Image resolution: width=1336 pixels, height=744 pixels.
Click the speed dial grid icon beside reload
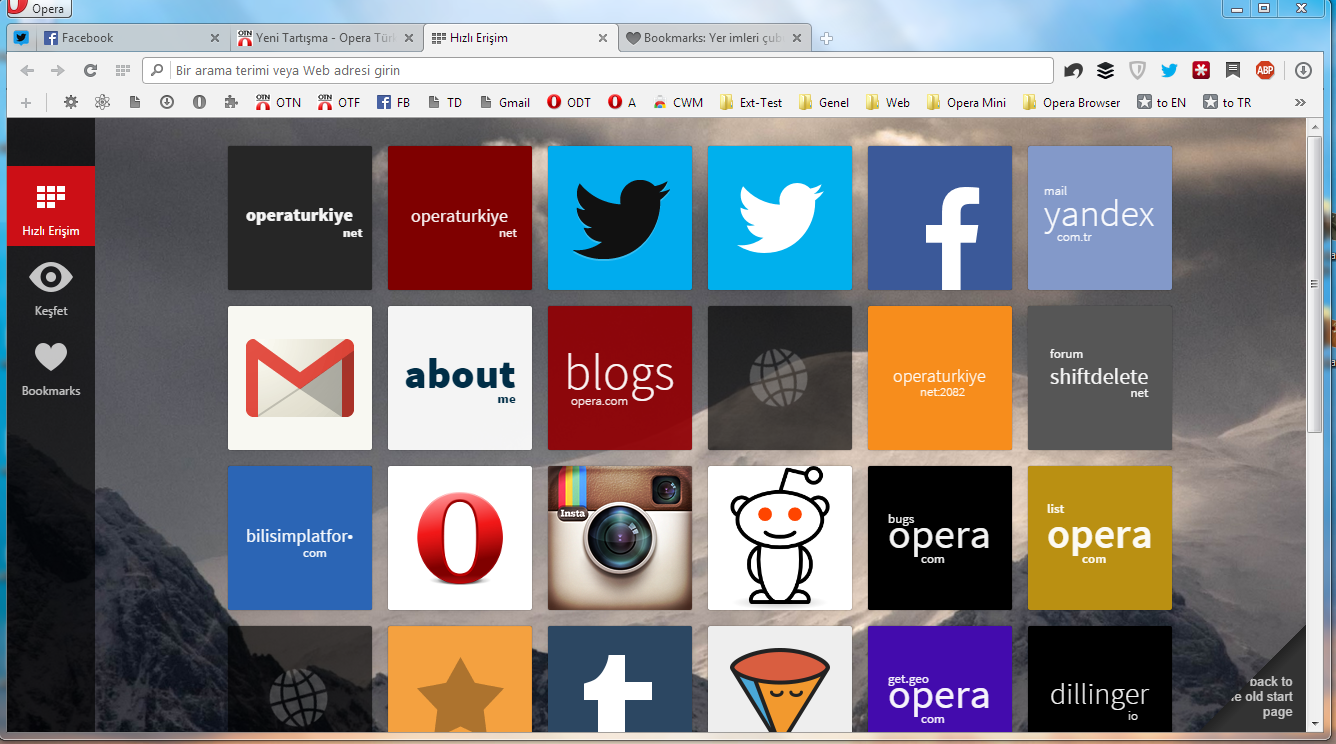click(x=123, y=70)
